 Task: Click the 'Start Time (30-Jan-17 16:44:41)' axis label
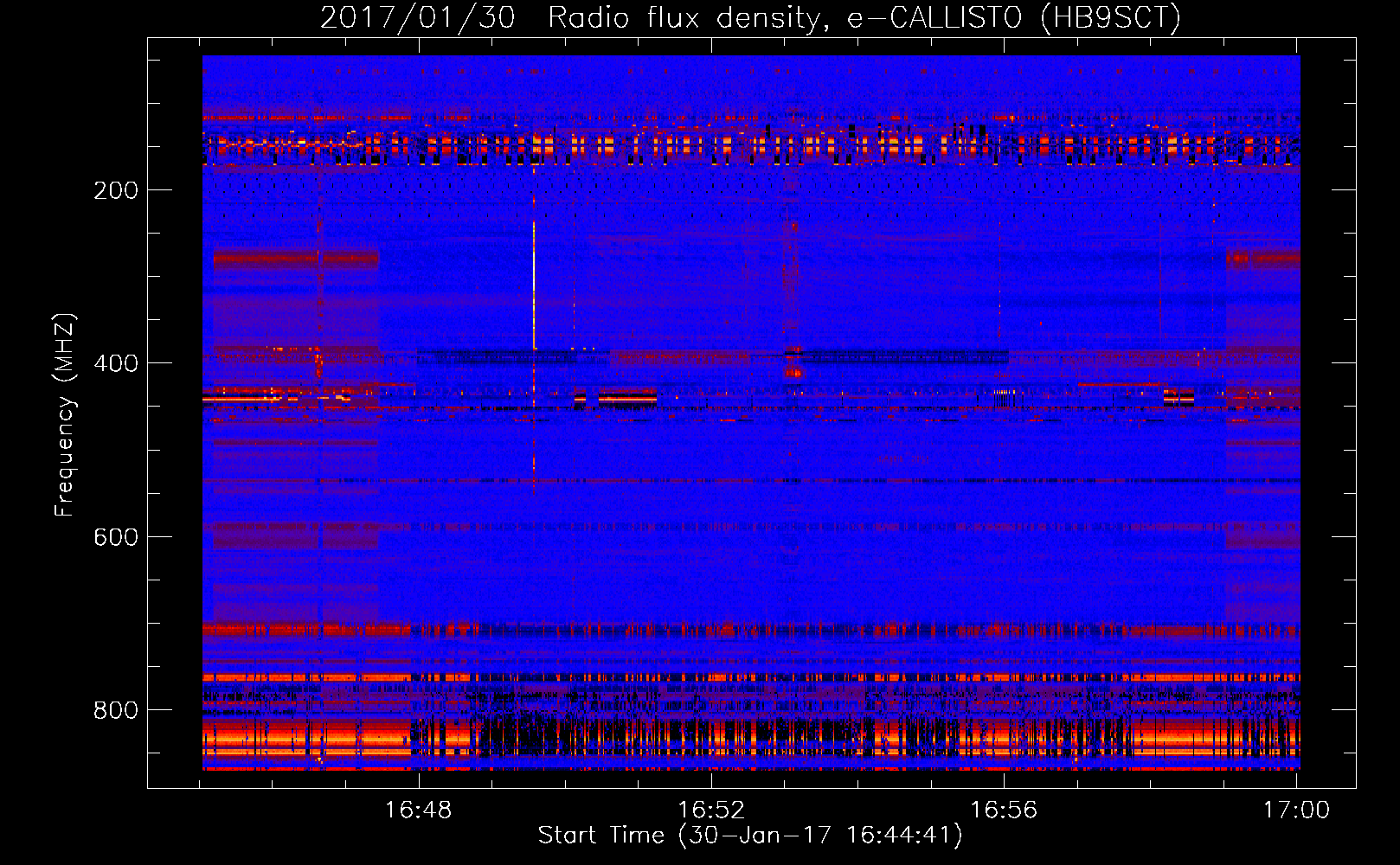[749, 836]
